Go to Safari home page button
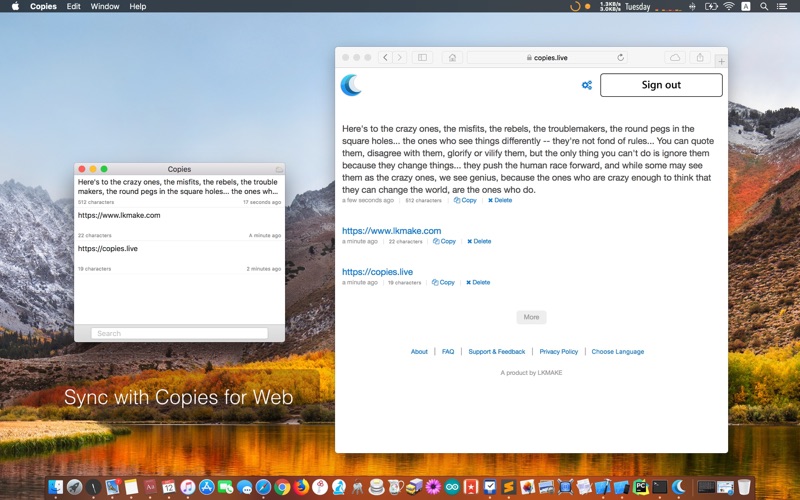 tap(452, 58)
